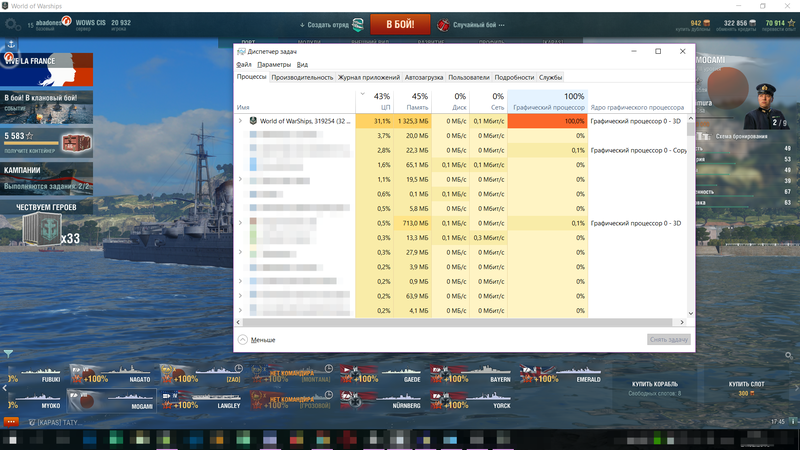Select the Gaede ship in carousel

[x=381, y=376]
